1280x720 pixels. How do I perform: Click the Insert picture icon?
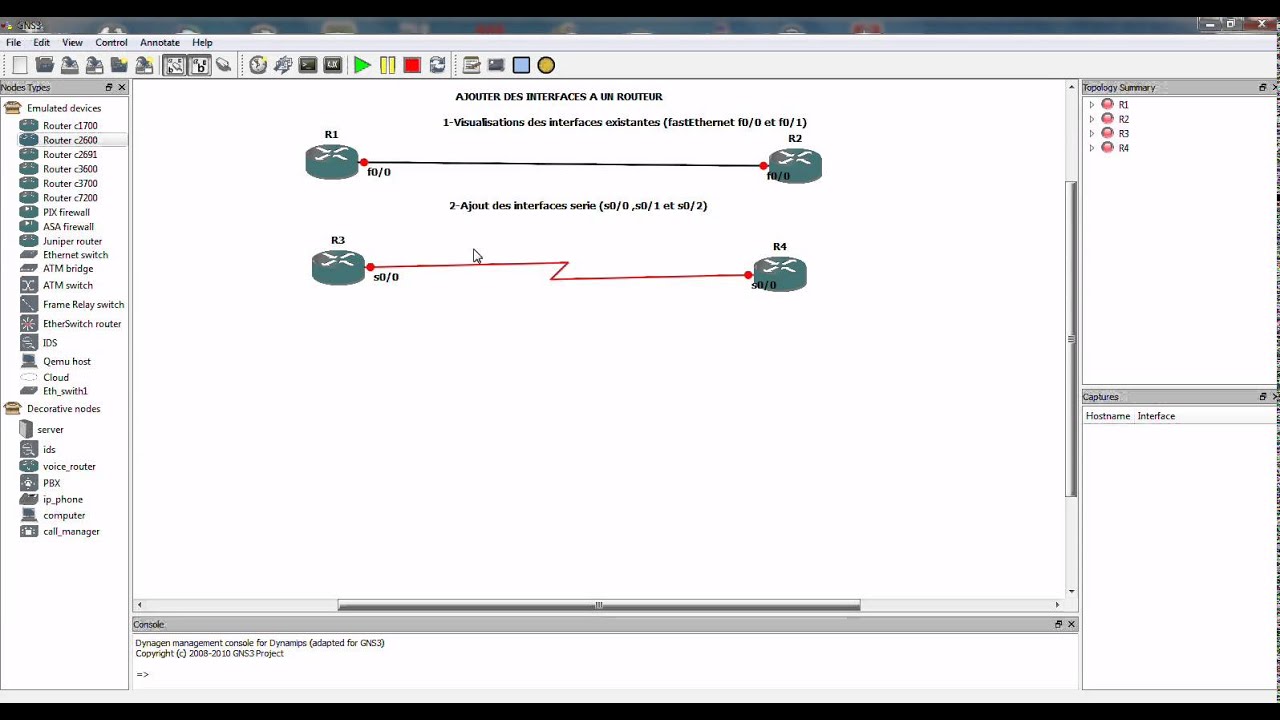click(496, 65)
